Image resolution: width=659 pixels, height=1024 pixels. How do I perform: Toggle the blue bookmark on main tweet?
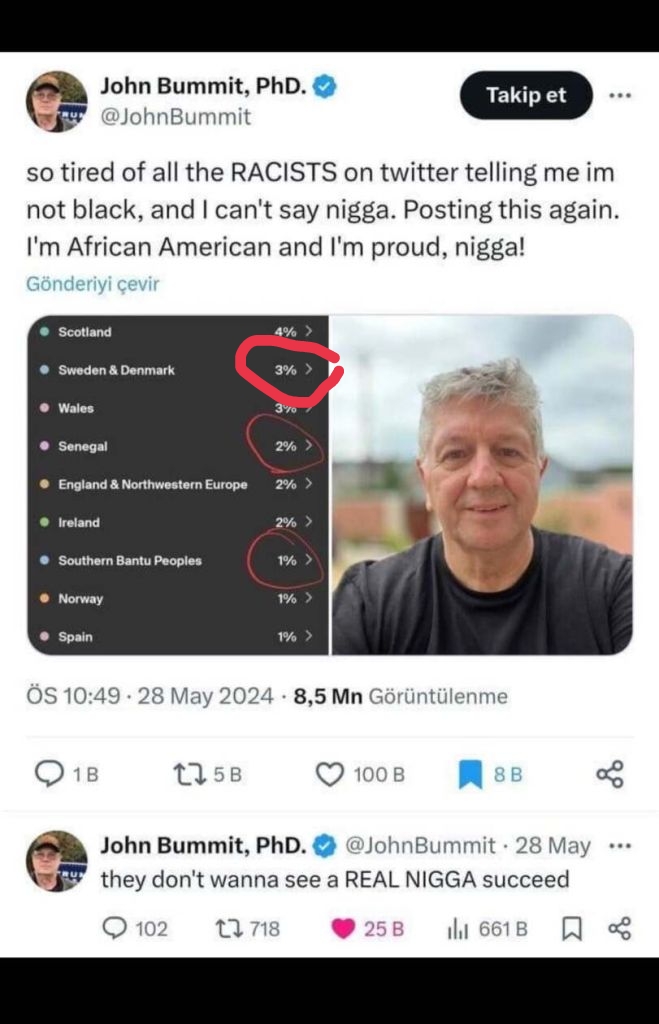click(470, 775)
